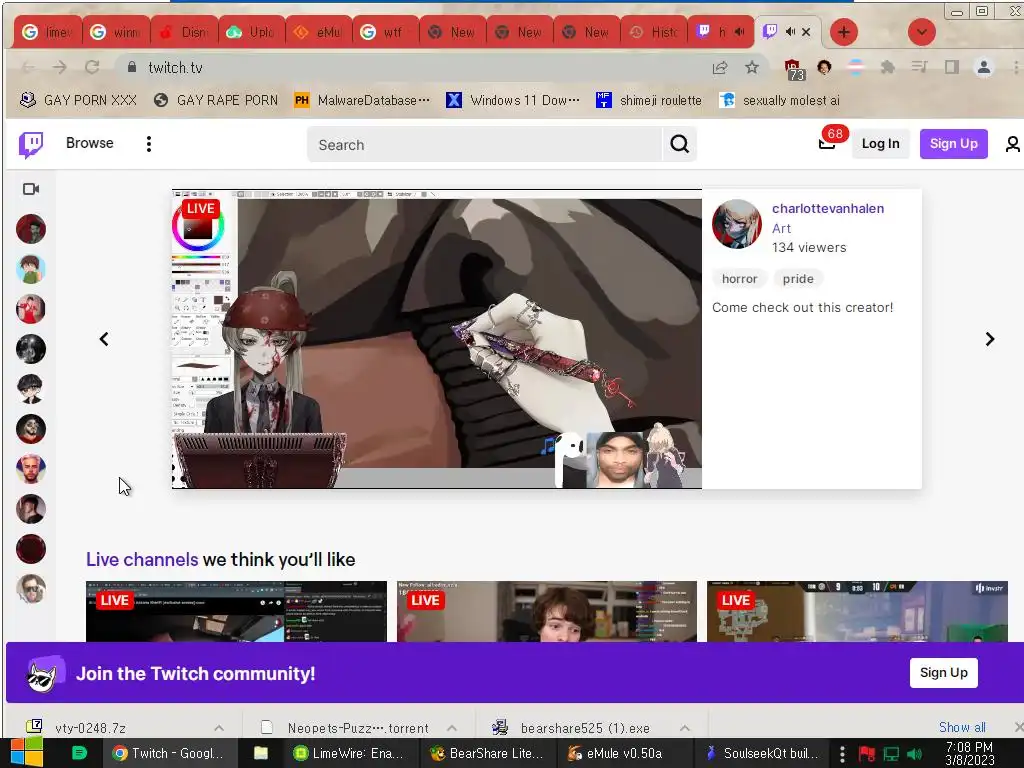Open the MalwareDatabase bookmark
The image size is (1024, 768).
[362, 100]
